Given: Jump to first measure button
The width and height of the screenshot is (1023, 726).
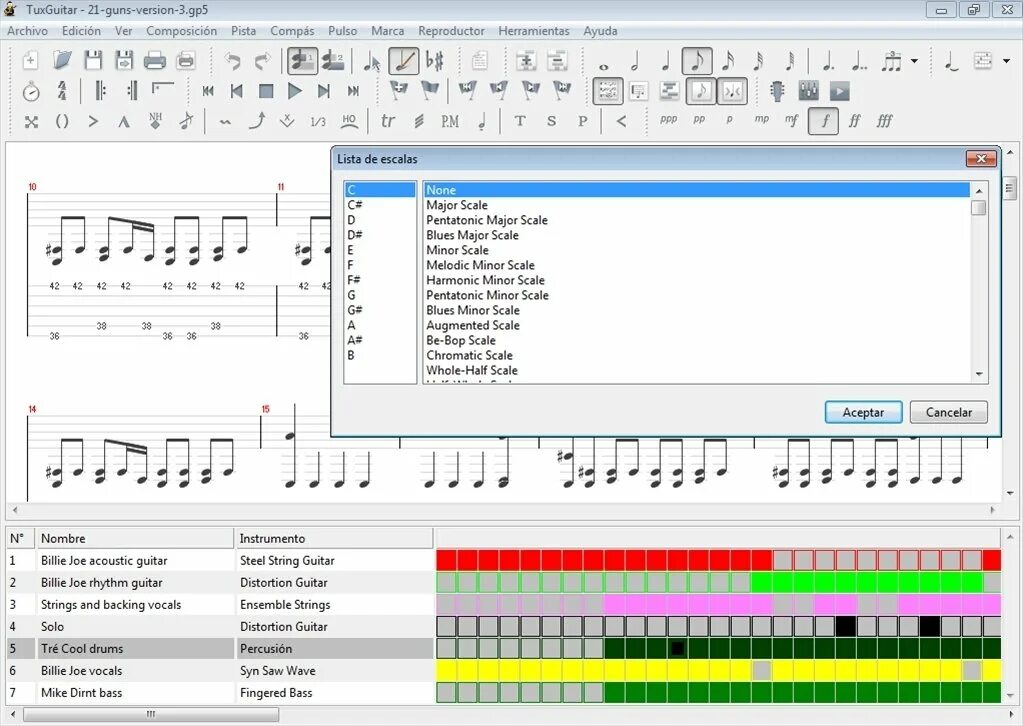Looking at the screenshot, I should pos(207,91).
